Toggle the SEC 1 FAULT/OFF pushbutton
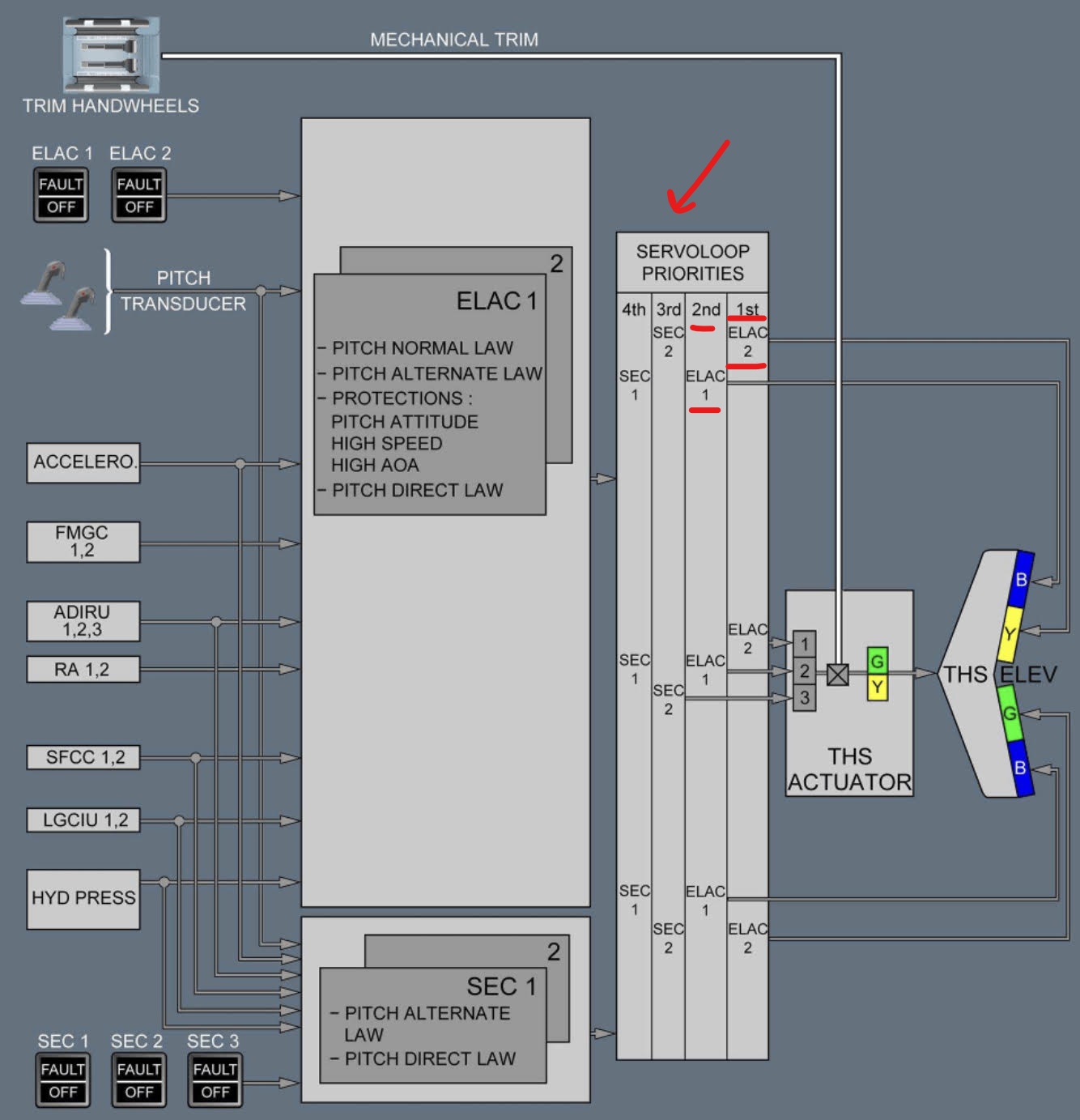Image resolution: width=1080 pixels, height=1120 pixels. click(62, 1080)
